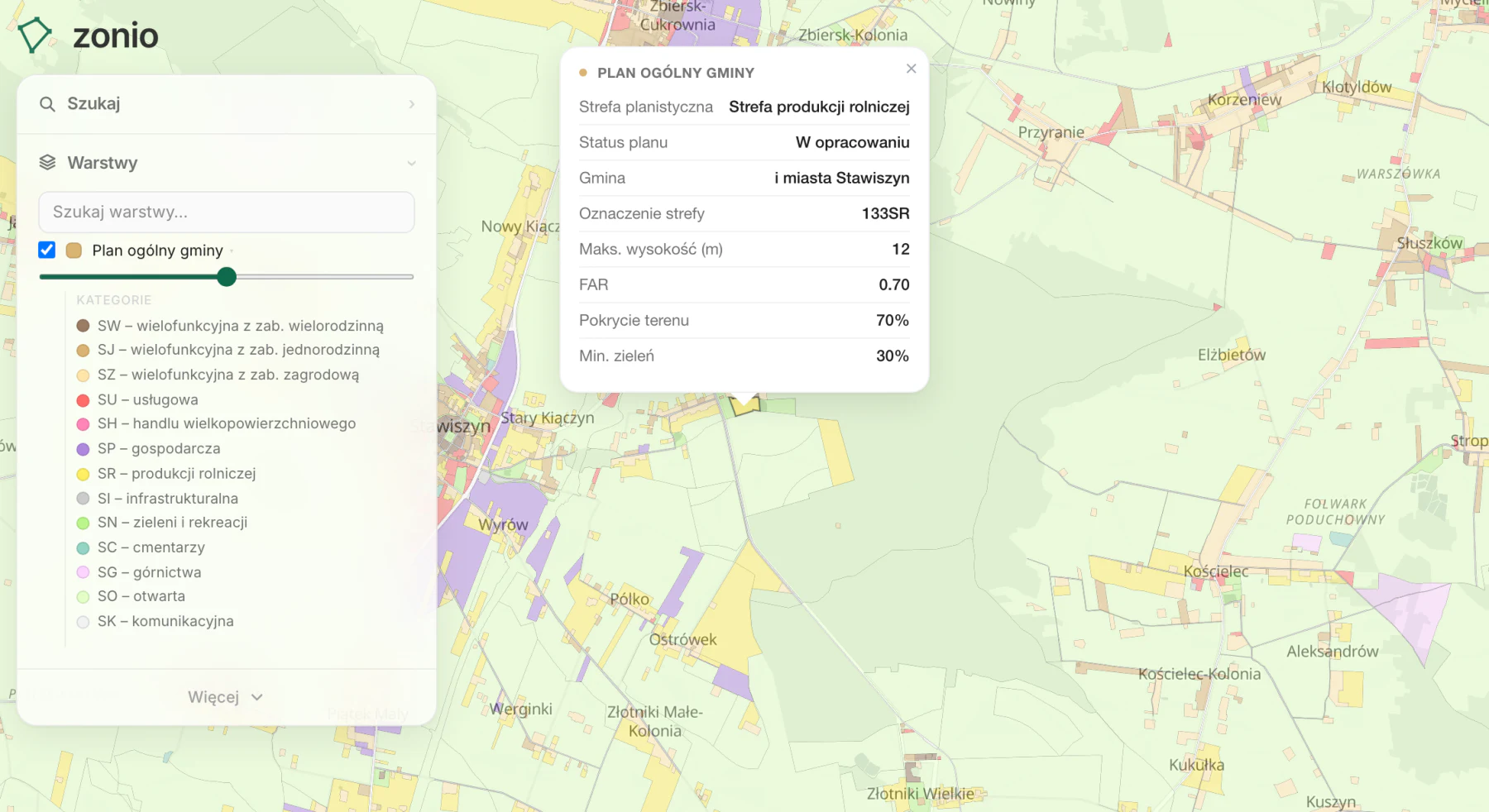Image resolution: width=1489 pixels, height=812 pixels.
Task: Click 'Strefa produkcji rolniczej' value in popup
Action: [x=819, y=107]
